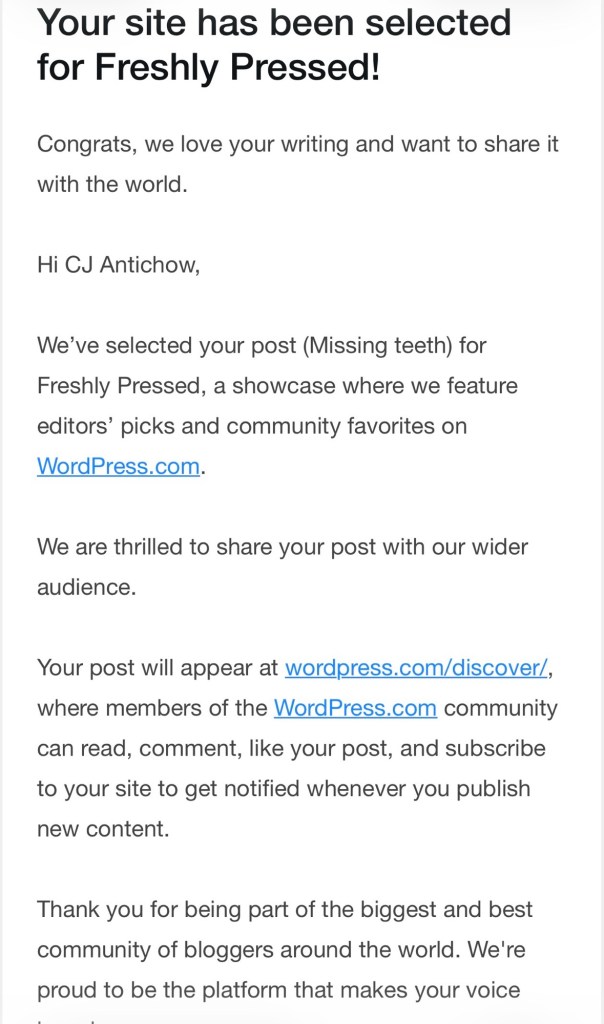Click the word "audience."
The image size is (604, 1024).
point(86,587)
